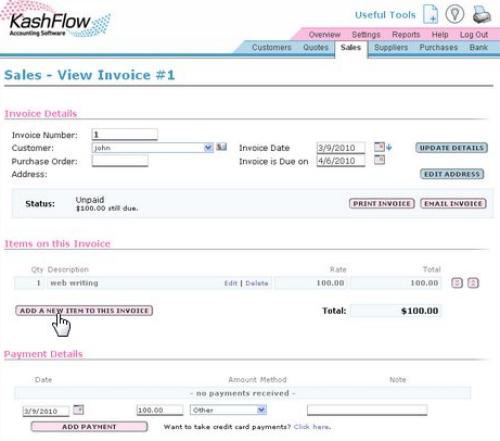The height and width of the screenshot is (441, 500).
Task: Click Add a New Item to This Invoice
Action: (84, 311)
